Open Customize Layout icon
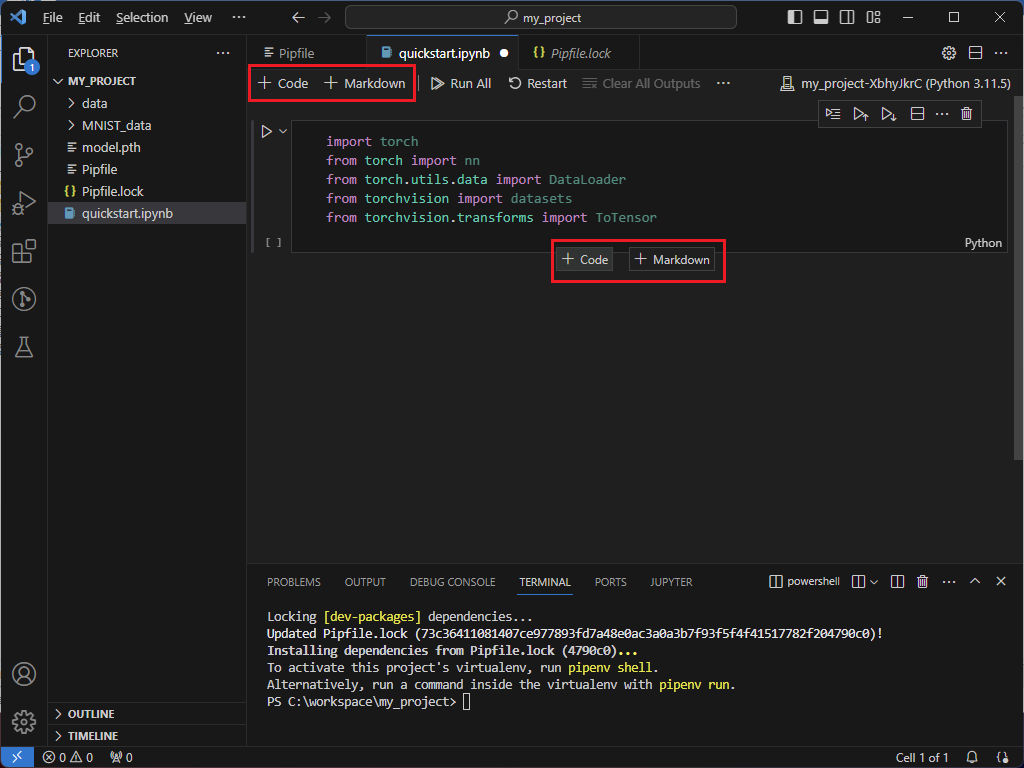The height and width of the screenshot is (768, 1024). [x=873, y=18]
